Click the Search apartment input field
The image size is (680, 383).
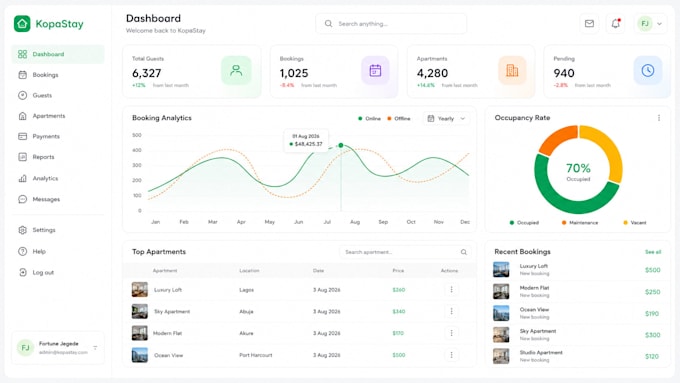point(405,252)
